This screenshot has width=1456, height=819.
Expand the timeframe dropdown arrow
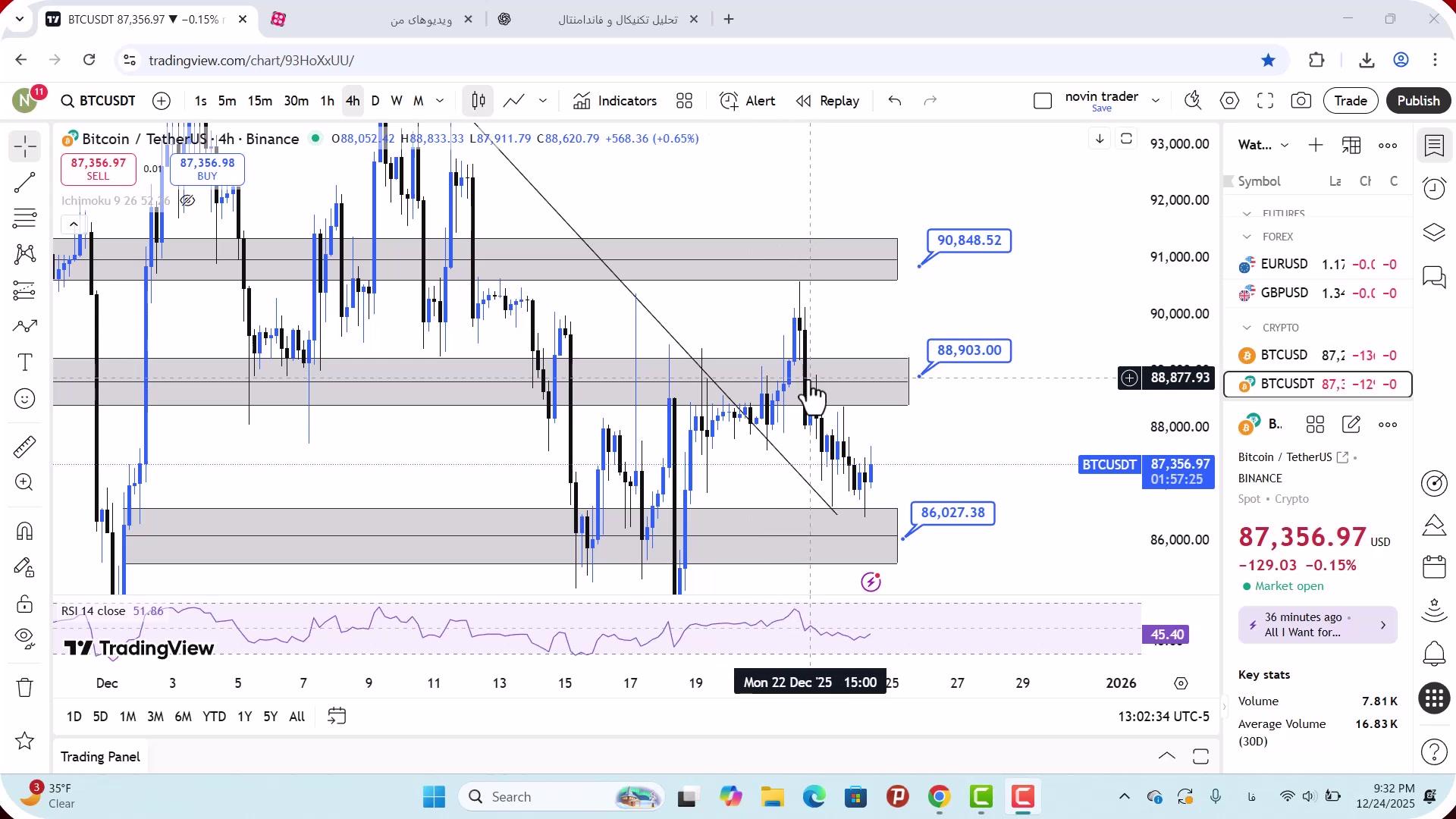(440, 101)
